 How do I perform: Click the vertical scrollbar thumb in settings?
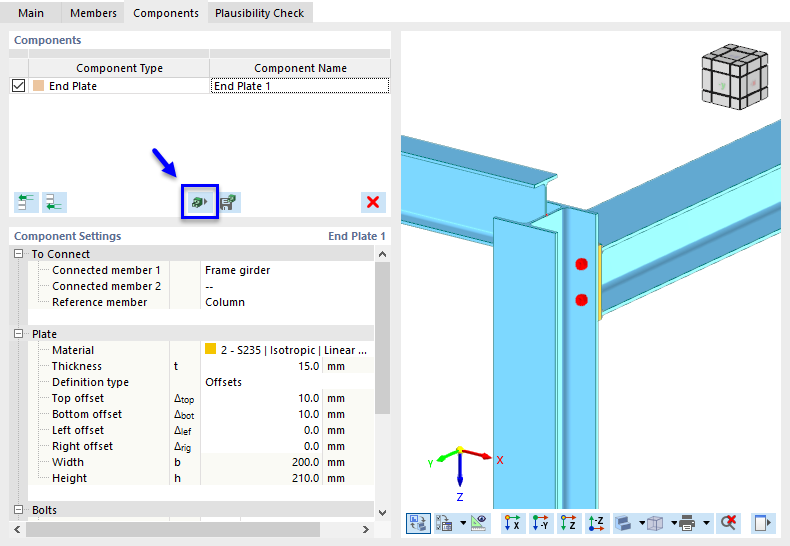click(382, 337)
